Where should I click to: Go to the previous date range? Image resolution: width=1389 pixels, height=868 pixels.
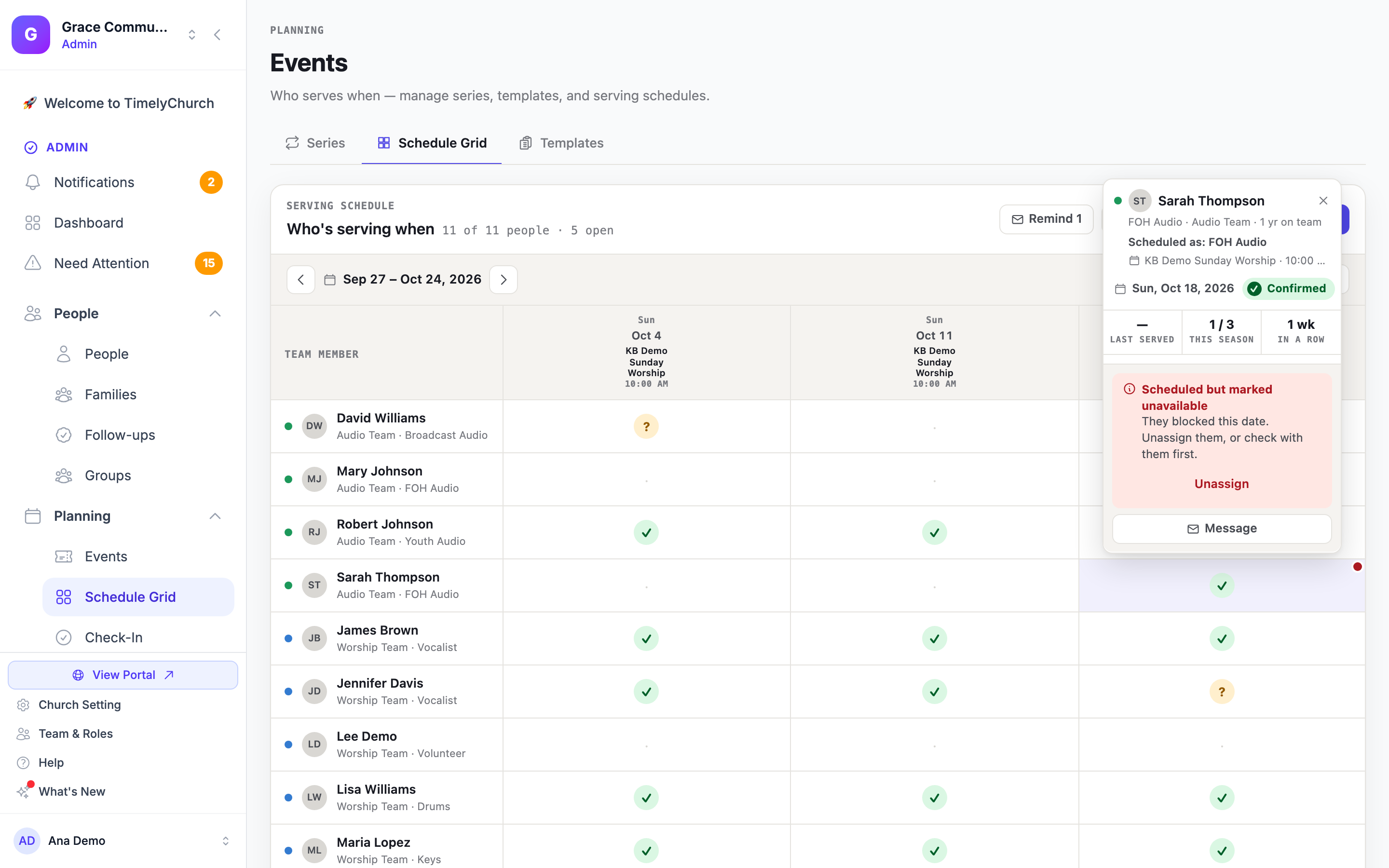[301, 280]
